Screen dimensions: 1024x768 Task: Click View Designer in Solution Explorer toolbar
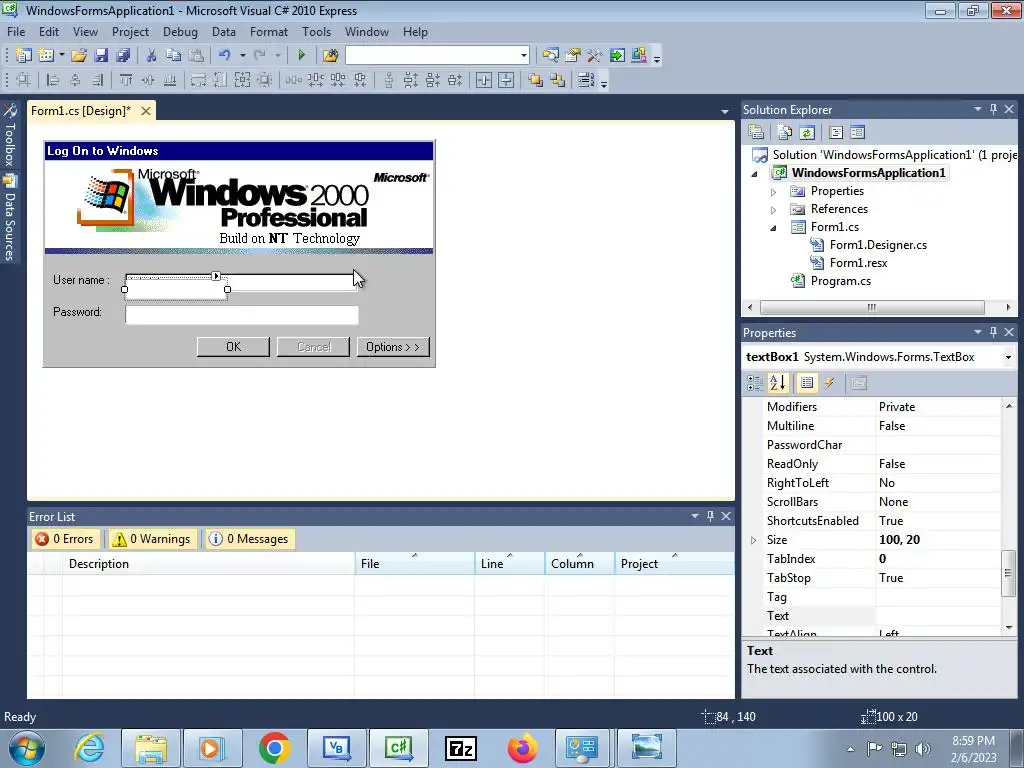(857, 133)
